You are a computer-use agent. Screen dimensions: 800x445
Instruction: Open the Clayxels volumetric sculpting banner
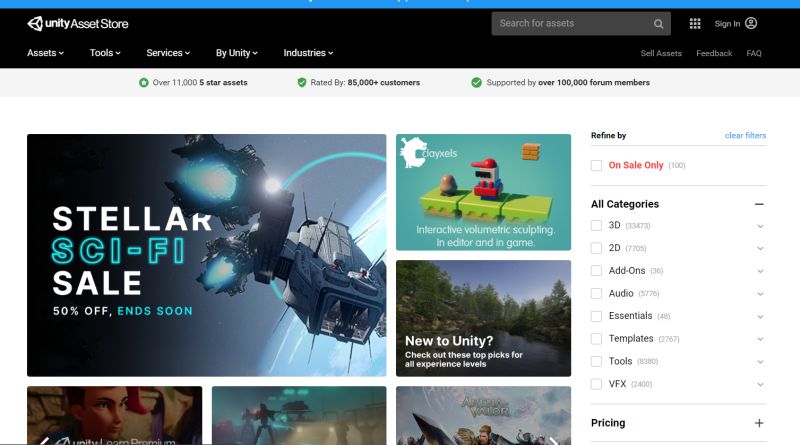[483, 192]
